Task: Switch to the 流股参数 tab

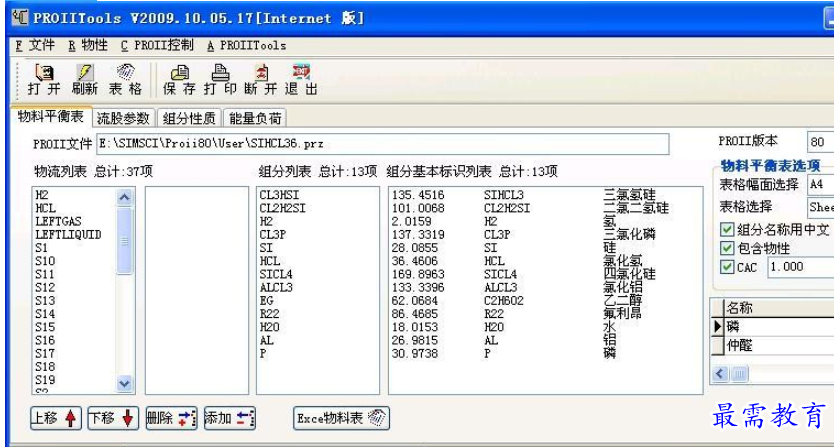Action: [124, 118]
